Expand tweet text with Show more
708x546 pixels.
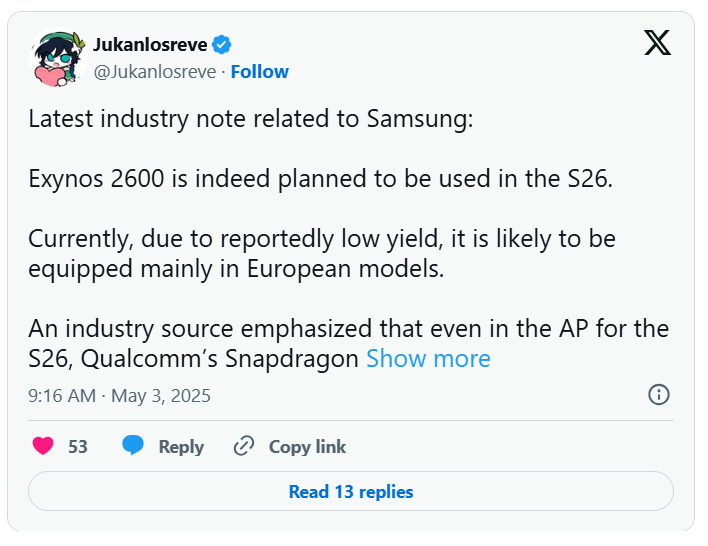(428, 359)
